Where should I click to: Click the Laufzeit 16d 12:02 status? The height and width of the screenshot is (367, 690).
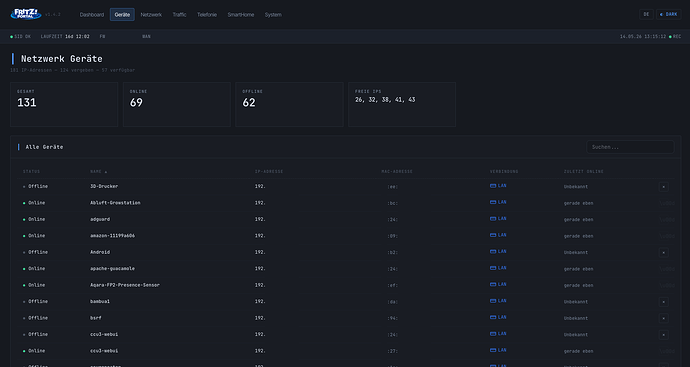pyautogui.click(x=65, y=37)
